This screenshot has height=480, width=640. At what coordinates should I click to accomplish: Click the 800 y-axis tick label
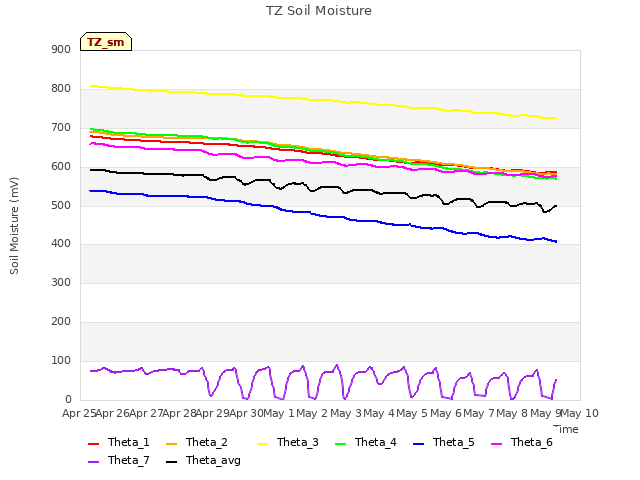[x=61, y=89]
